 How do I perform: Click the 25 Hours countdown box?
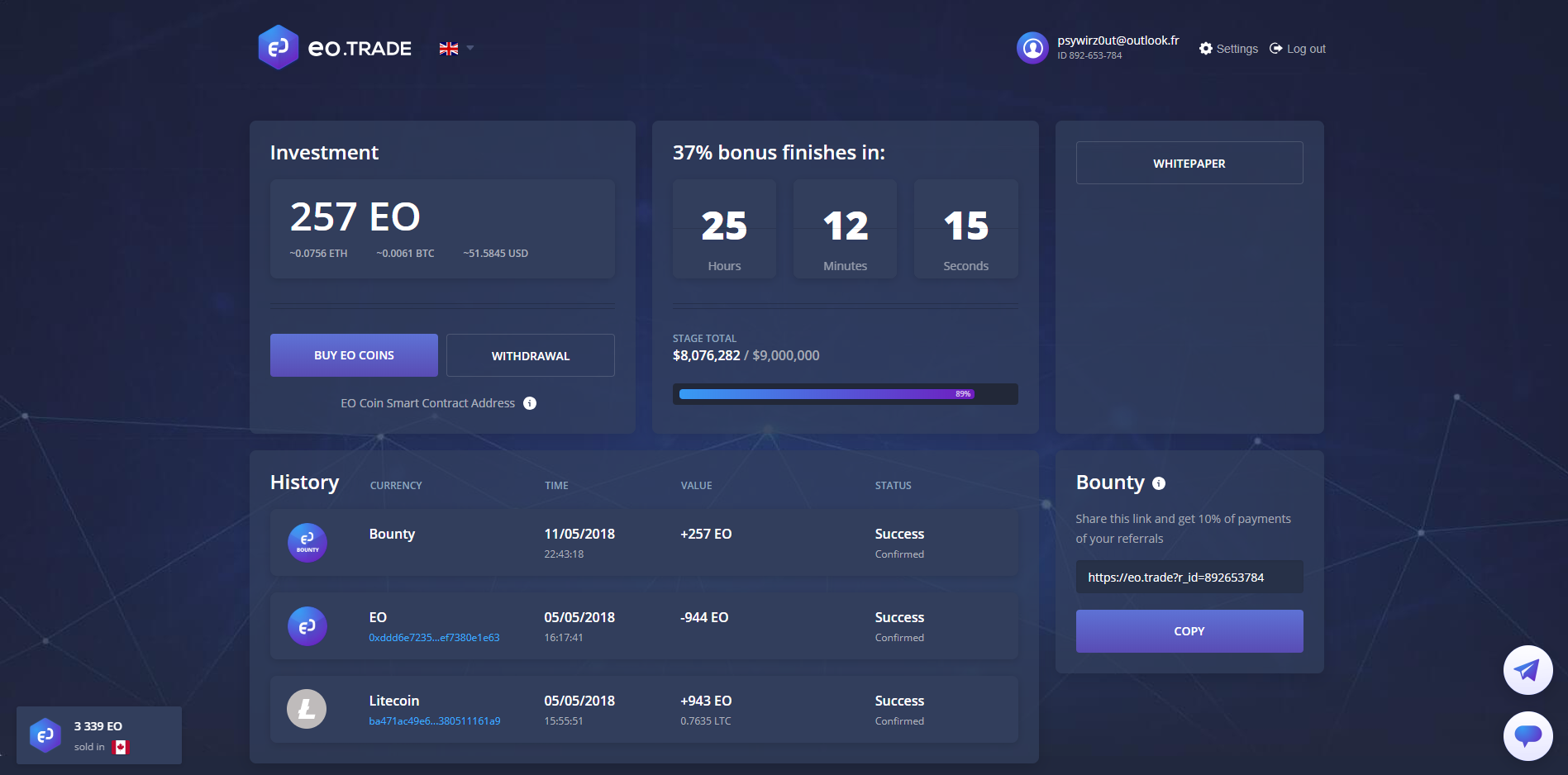(724, 229)
